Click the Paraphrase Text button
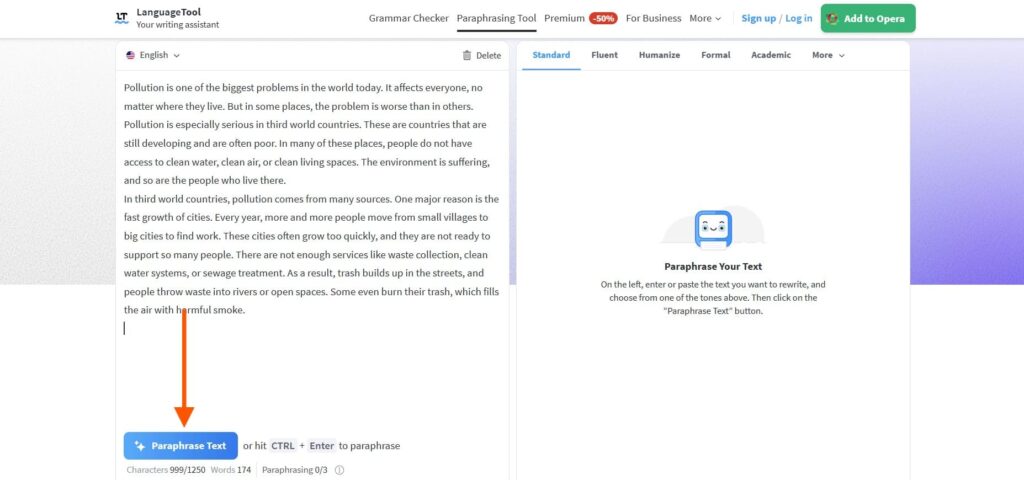Screen dimensions: 1024x480 [181, 446]
